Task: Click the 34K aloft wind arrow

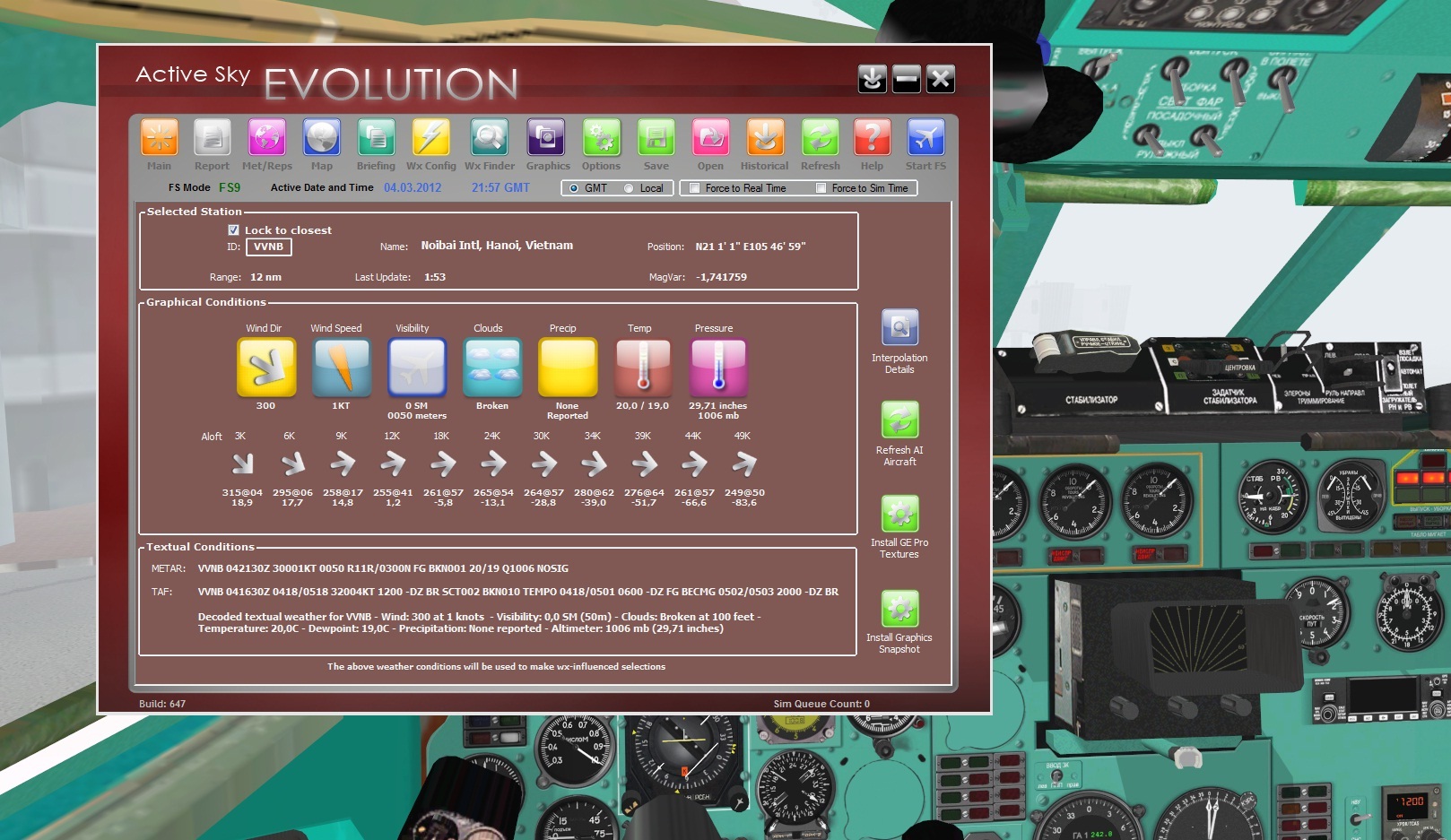Action: 594,463
